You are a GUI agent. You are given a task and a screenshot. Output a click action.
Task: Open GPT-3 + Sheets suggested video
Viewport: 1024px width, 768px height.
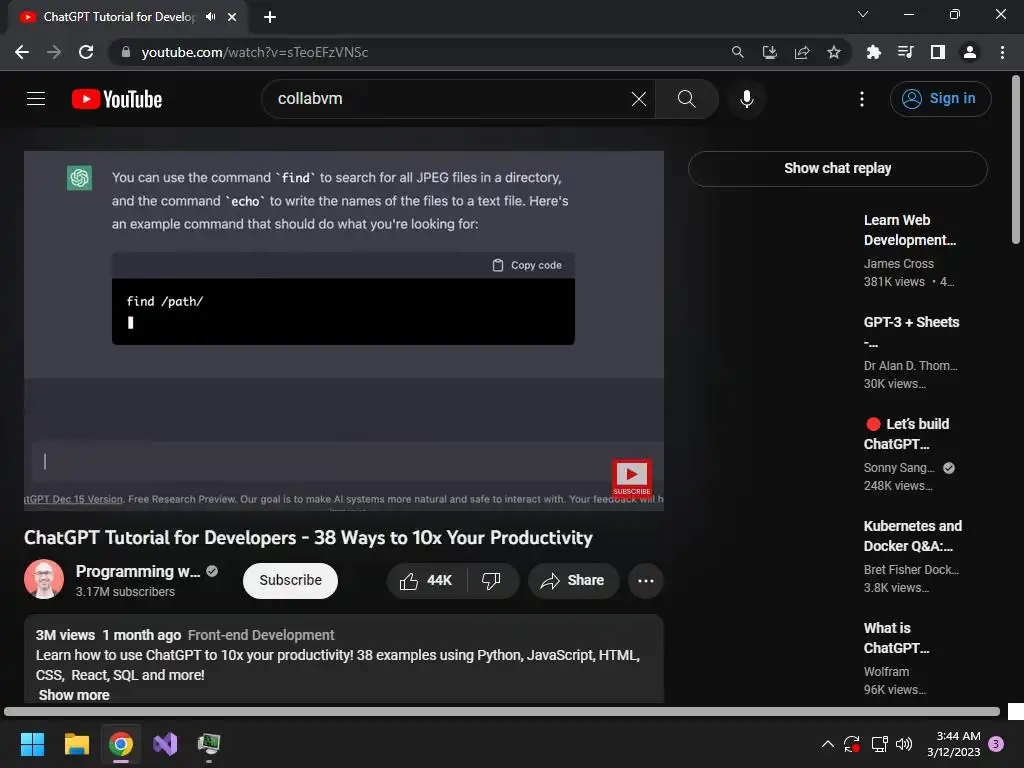911,332
